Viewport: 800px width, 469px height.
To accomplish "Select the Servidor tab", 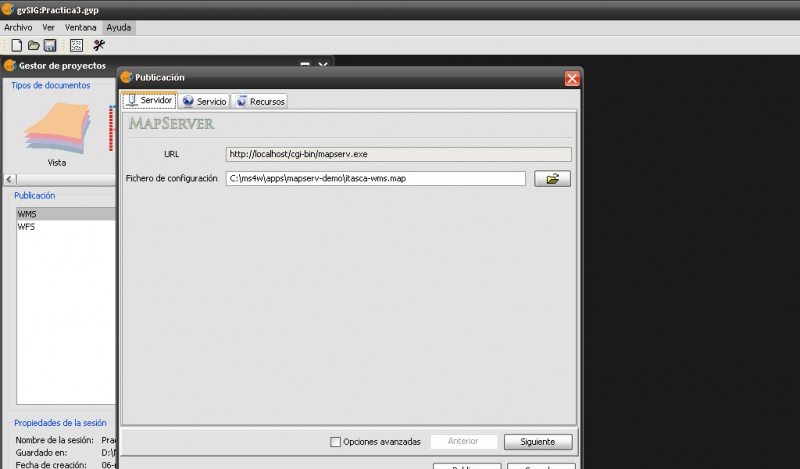I will click(149, 101).
